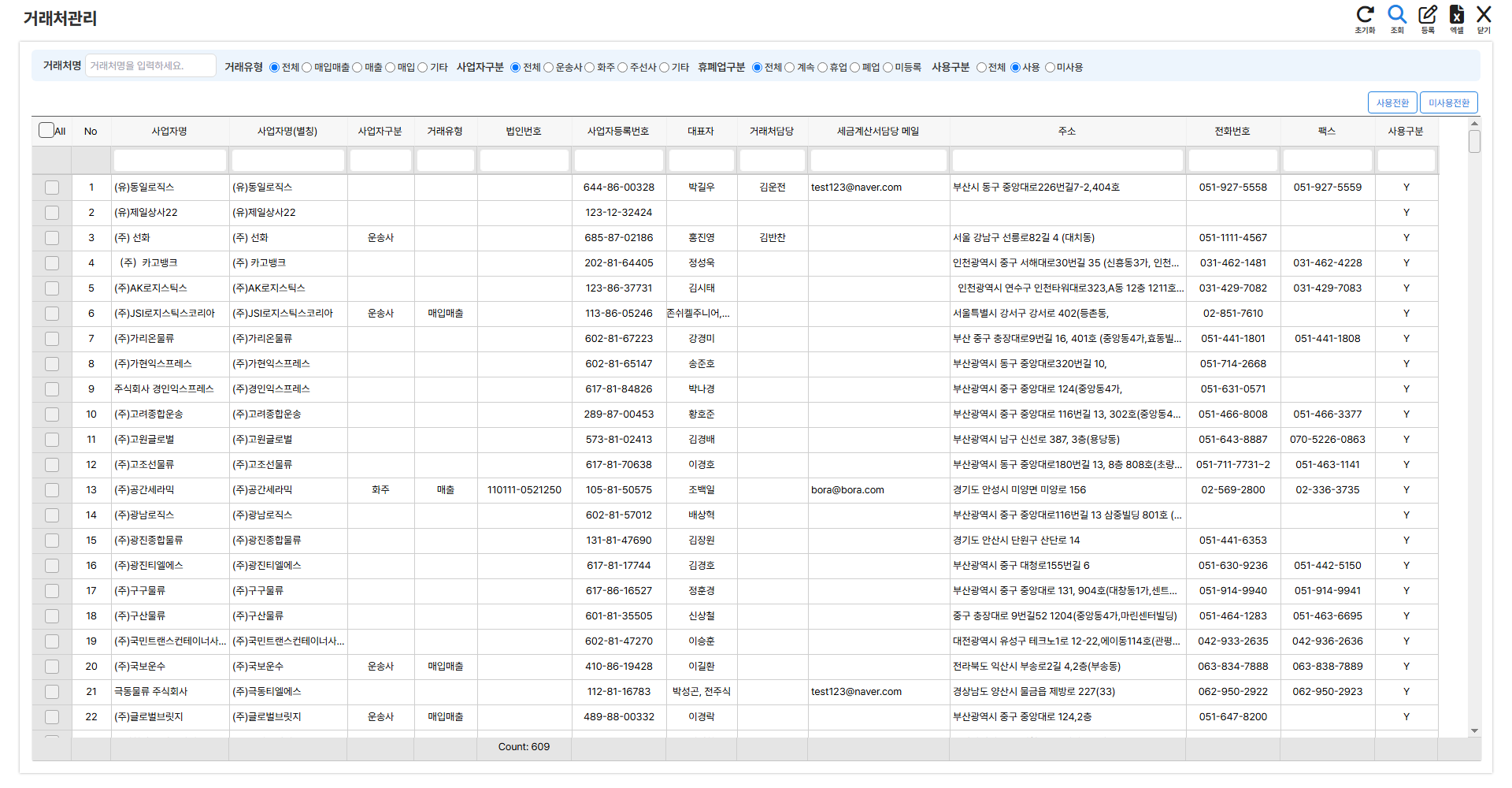Click the 미사용전환 button
The width and height of the screenshot is (1512, 788).
tap(1449, 103)
